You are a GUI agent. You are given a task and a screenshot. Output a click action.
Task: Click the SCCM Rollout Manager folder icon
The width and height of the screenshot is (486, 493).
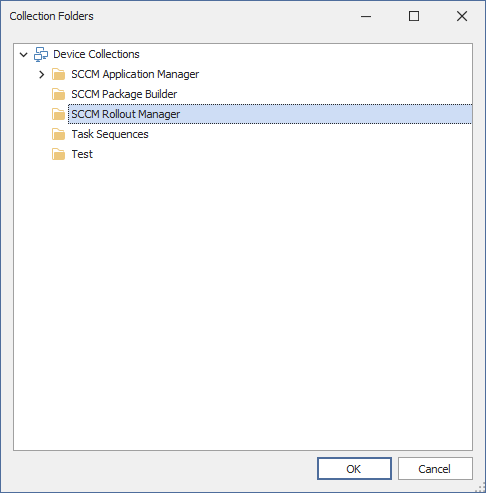(59, 114)
